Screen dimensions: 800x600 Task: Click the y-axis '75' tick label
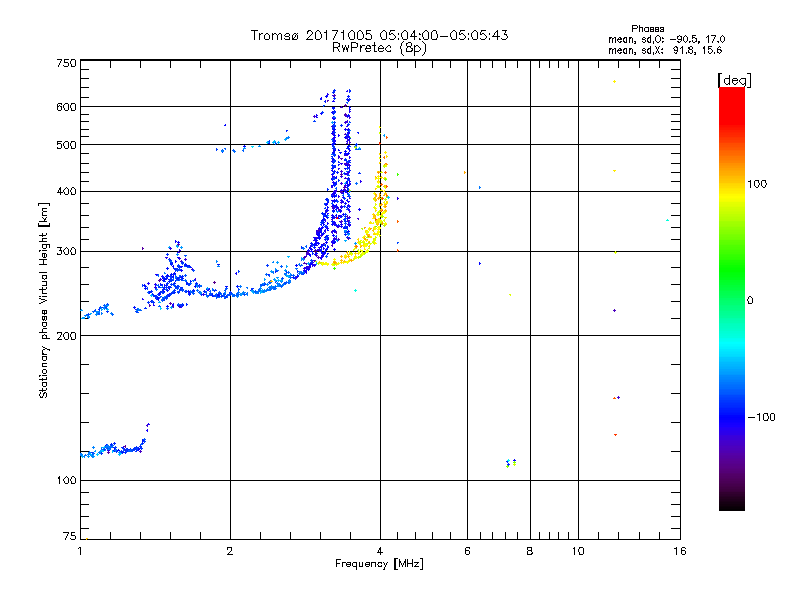70,536
